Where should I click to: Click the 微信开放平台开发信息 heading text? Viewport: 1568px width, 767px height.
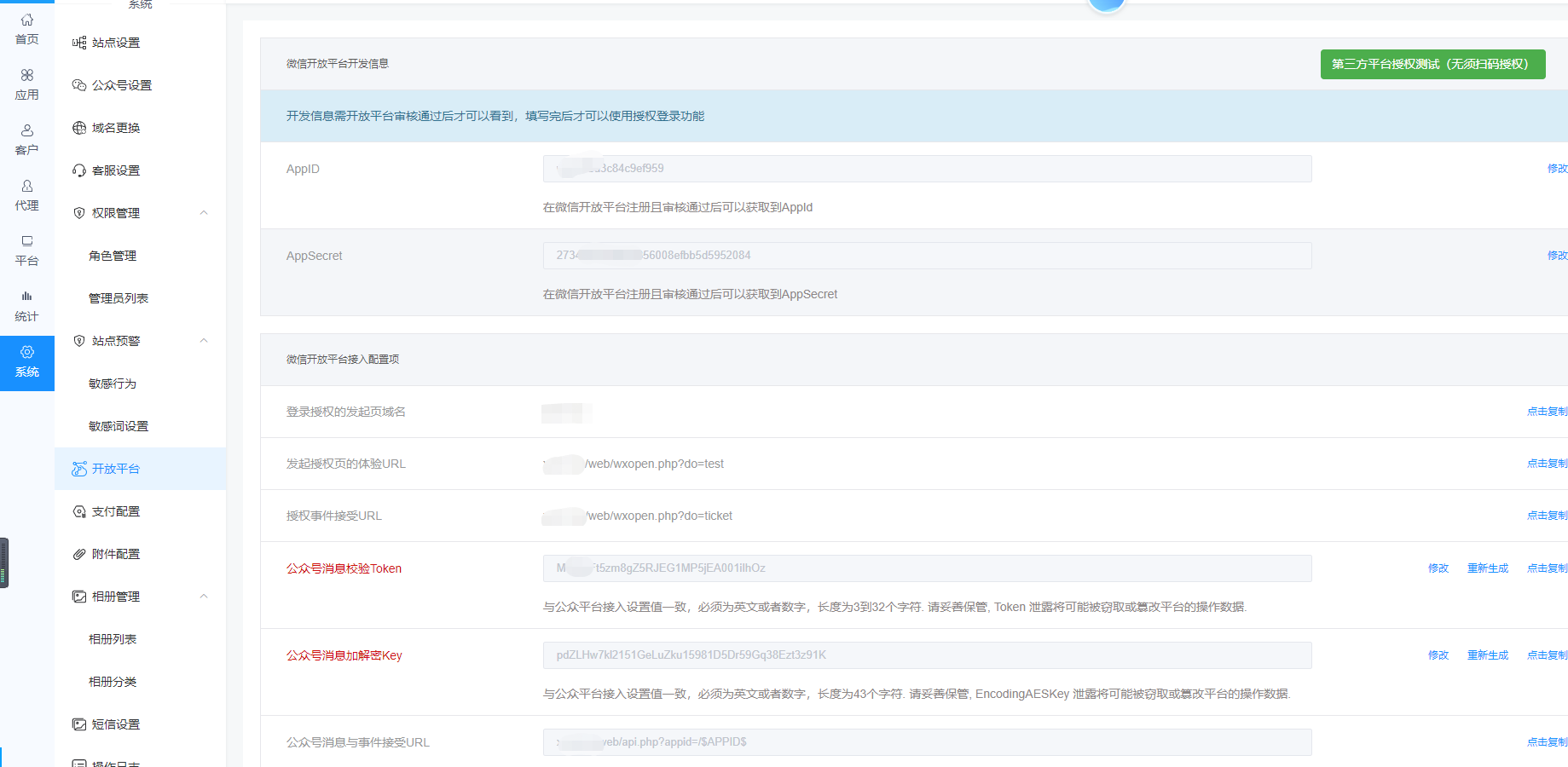(338, 64)
